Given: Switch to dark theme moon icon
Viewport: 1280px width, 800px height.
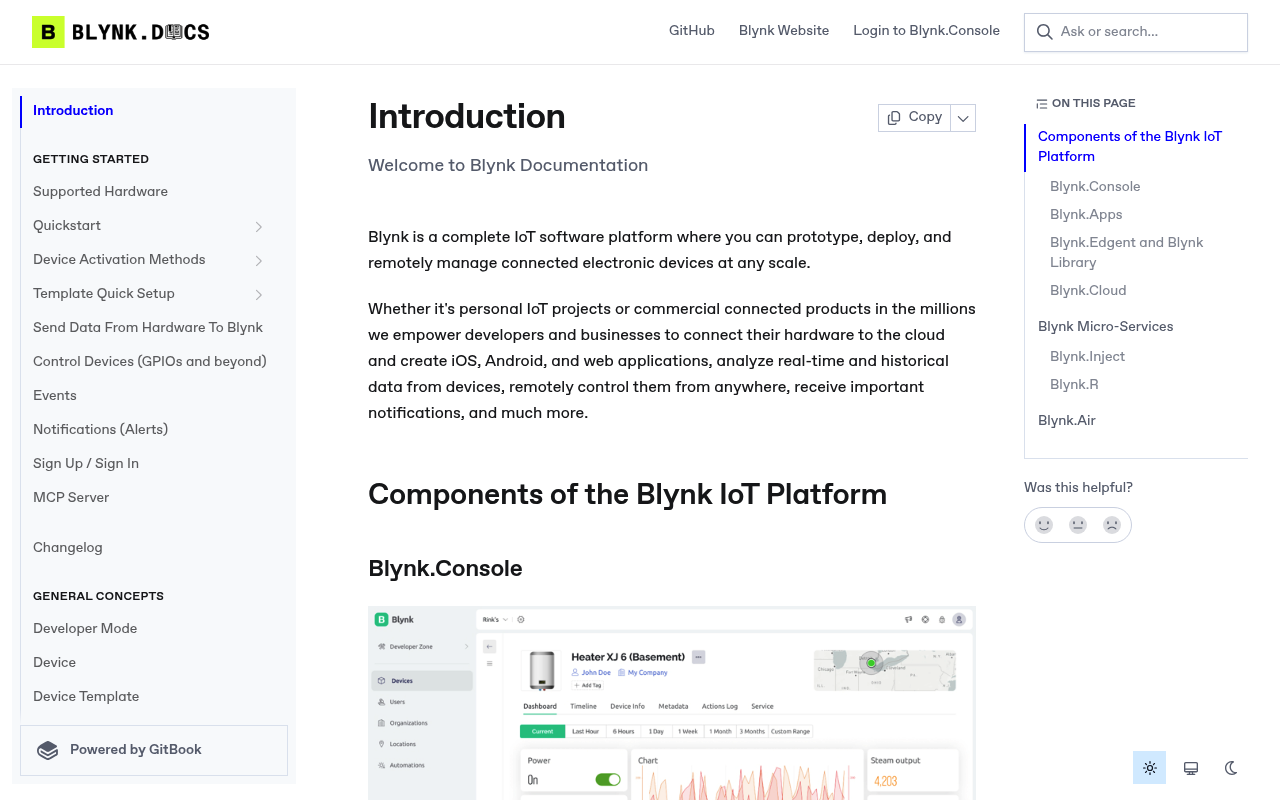Looking at the screenshot, I should click(x=1232, y=768).
